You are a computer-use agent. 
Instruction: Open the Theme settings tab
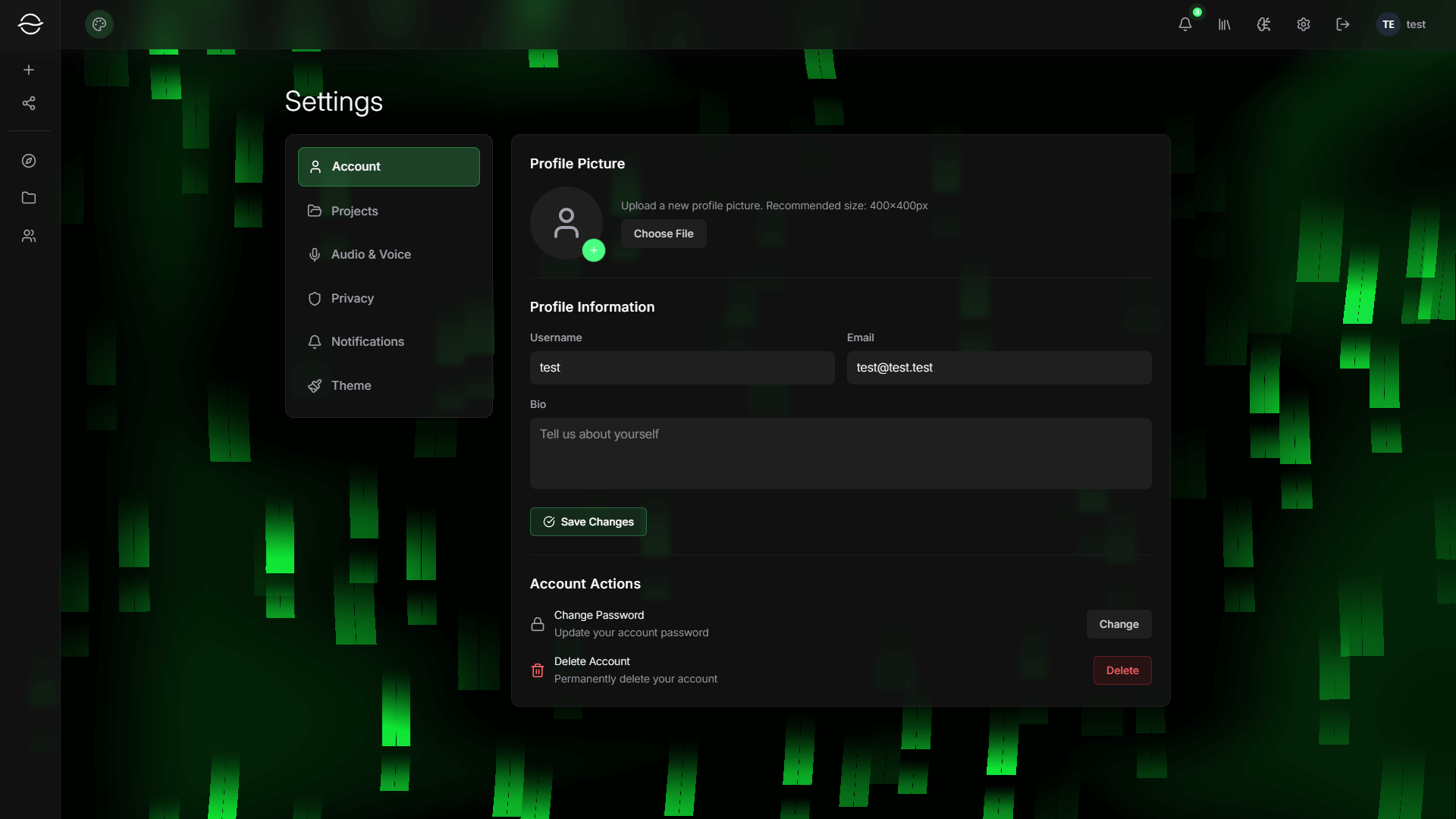[389, 386]
